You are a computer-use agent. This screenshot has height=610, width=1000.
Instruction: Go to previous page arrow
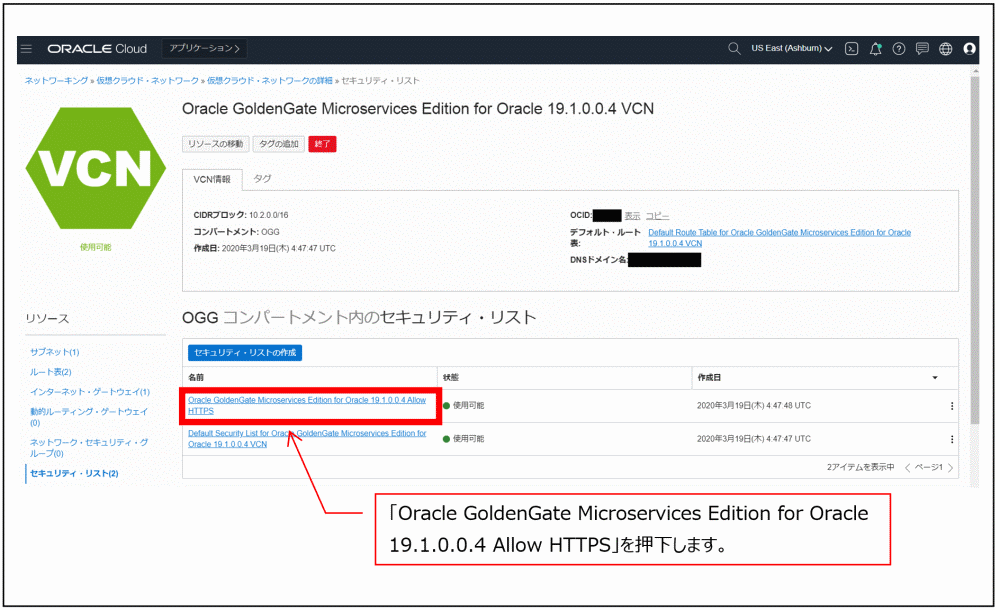click(908, 468)
